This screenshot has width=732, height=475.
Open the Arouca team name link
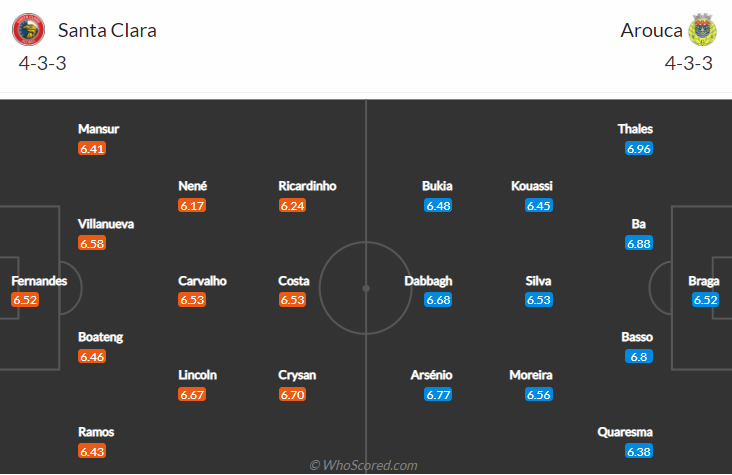649,30
